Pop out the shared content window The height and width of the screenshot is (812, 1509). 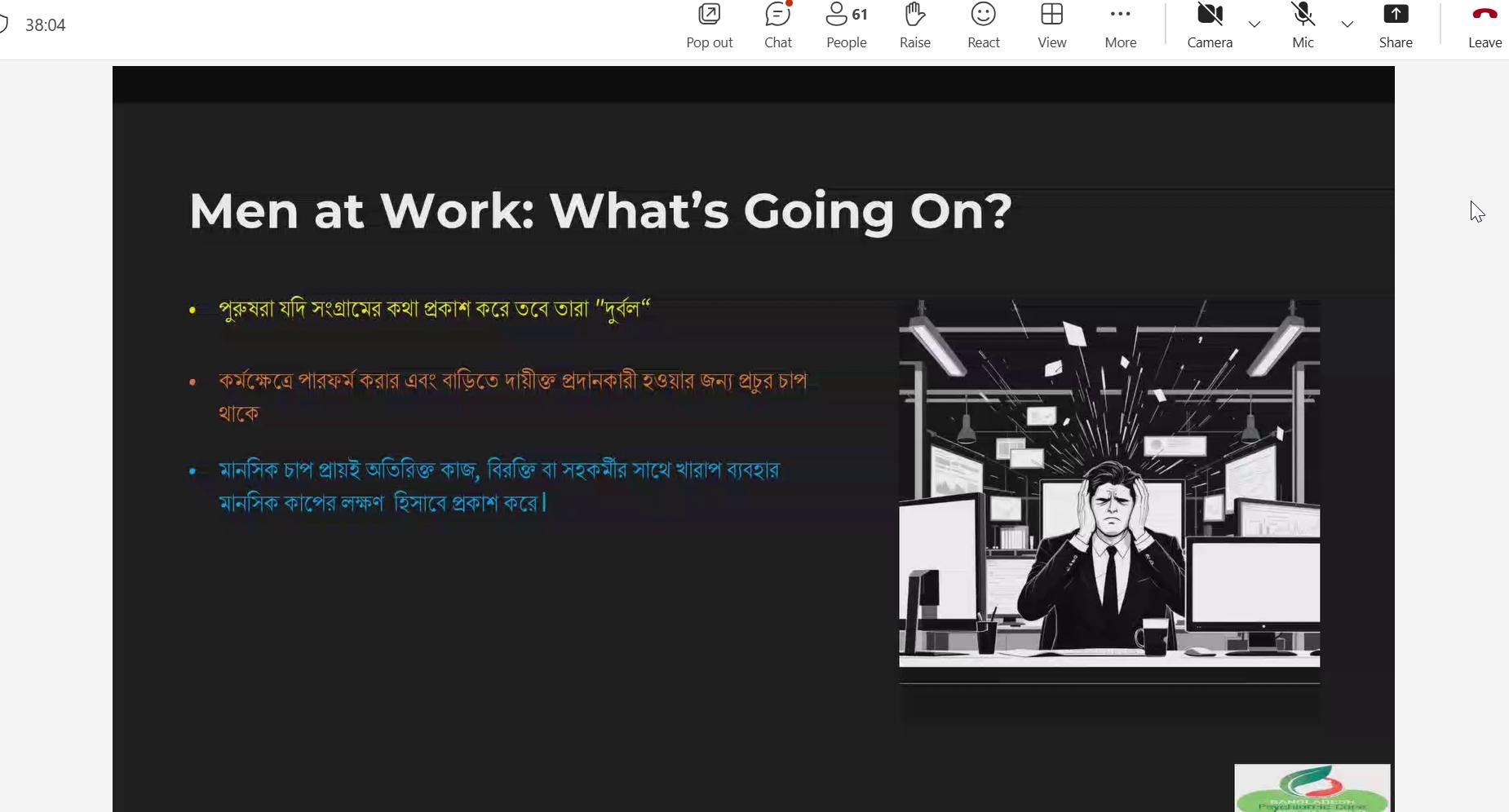click(709, 26)
